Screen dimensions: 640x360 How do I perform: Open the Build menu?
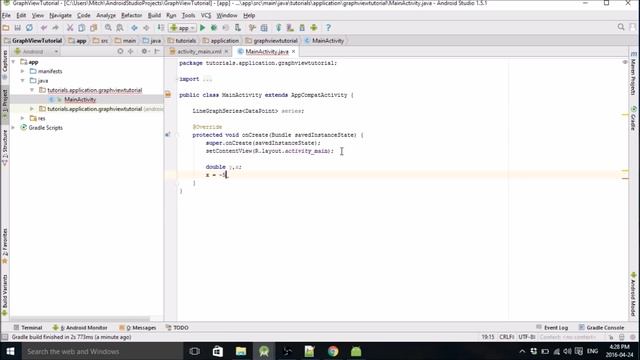pyautogui.click(x=154, y=16)
